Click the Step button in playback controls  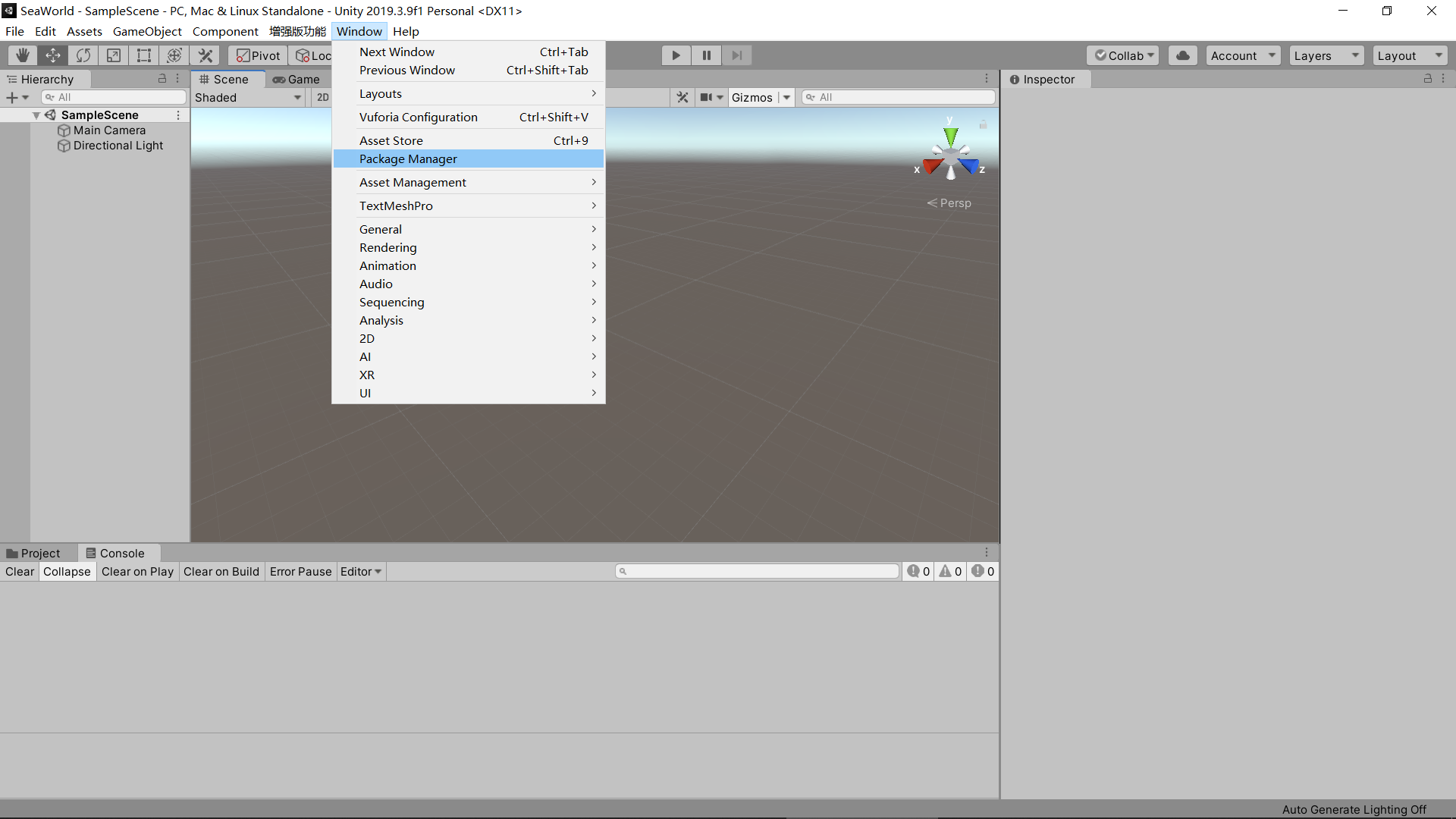[x=736, y=55]
